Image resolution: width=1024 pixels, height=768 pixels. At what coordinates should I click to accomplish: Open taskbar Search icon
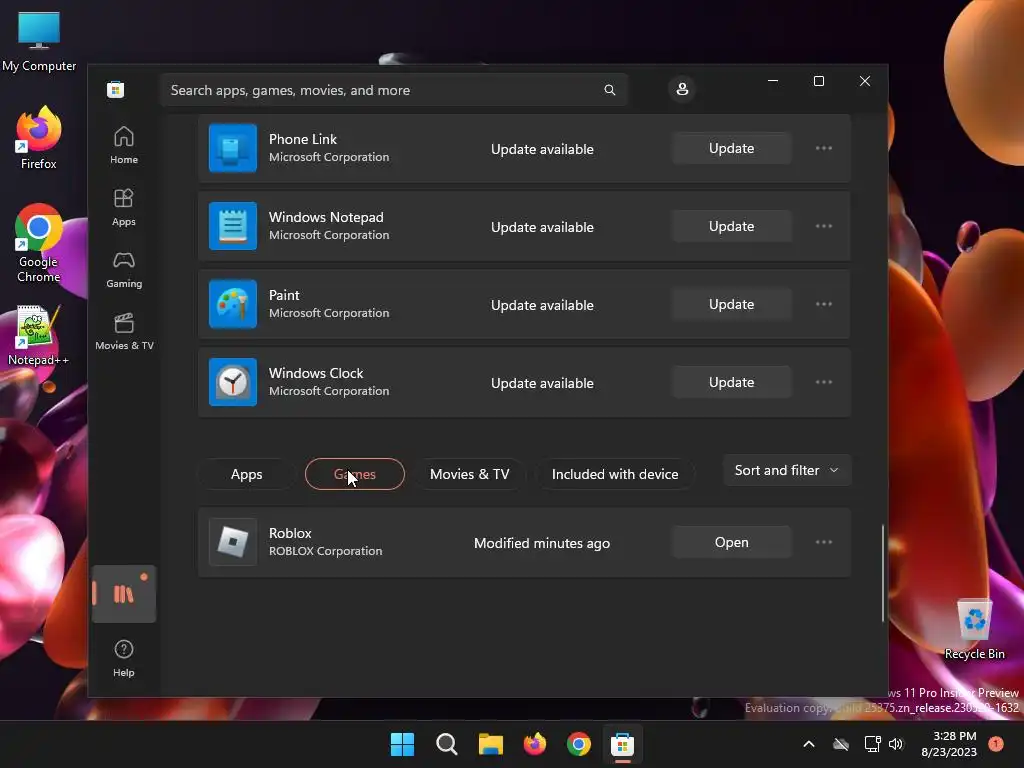tap(447, 744)
